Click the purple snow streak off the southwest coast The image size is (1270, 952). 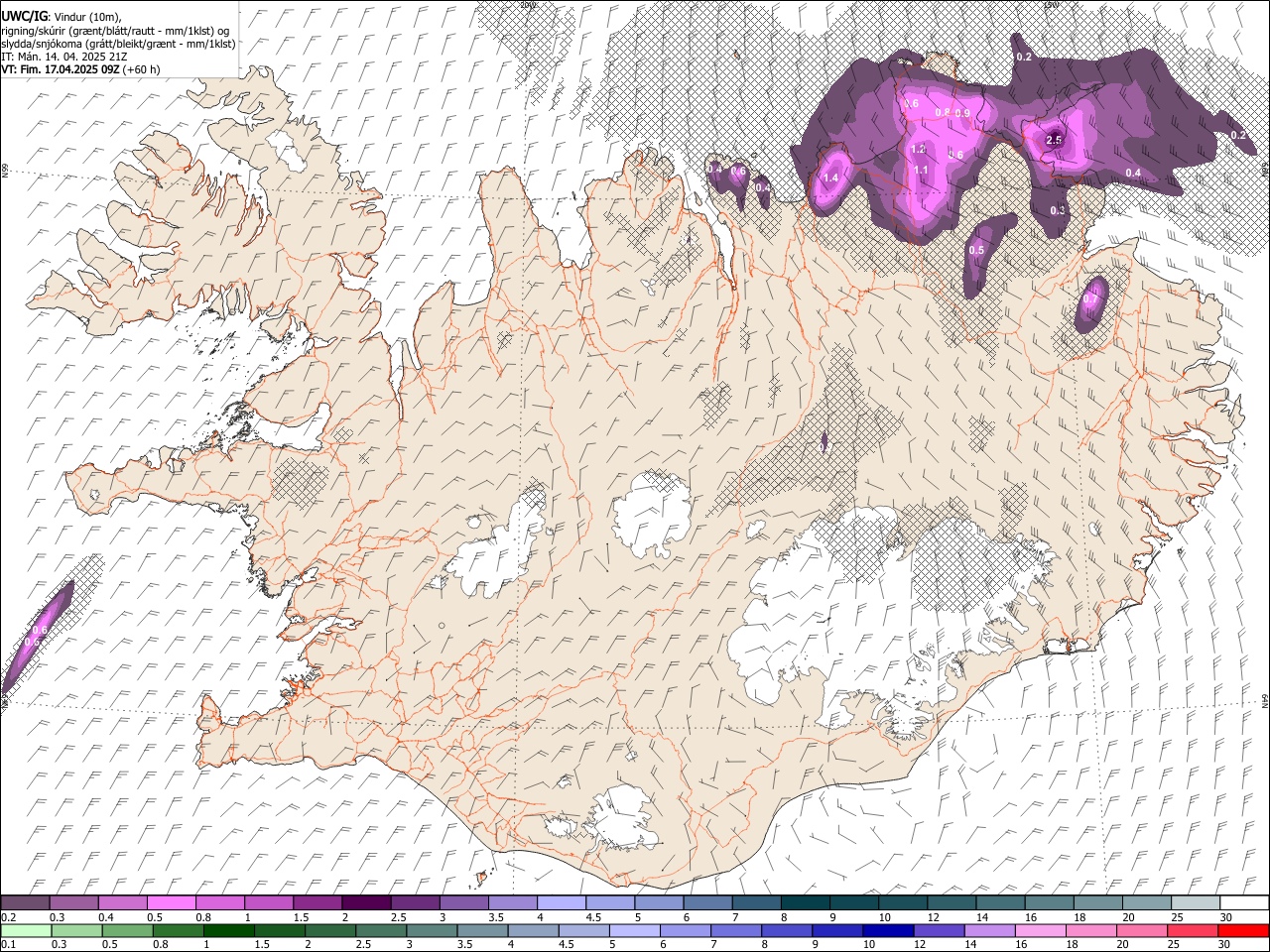pos(37,637)
